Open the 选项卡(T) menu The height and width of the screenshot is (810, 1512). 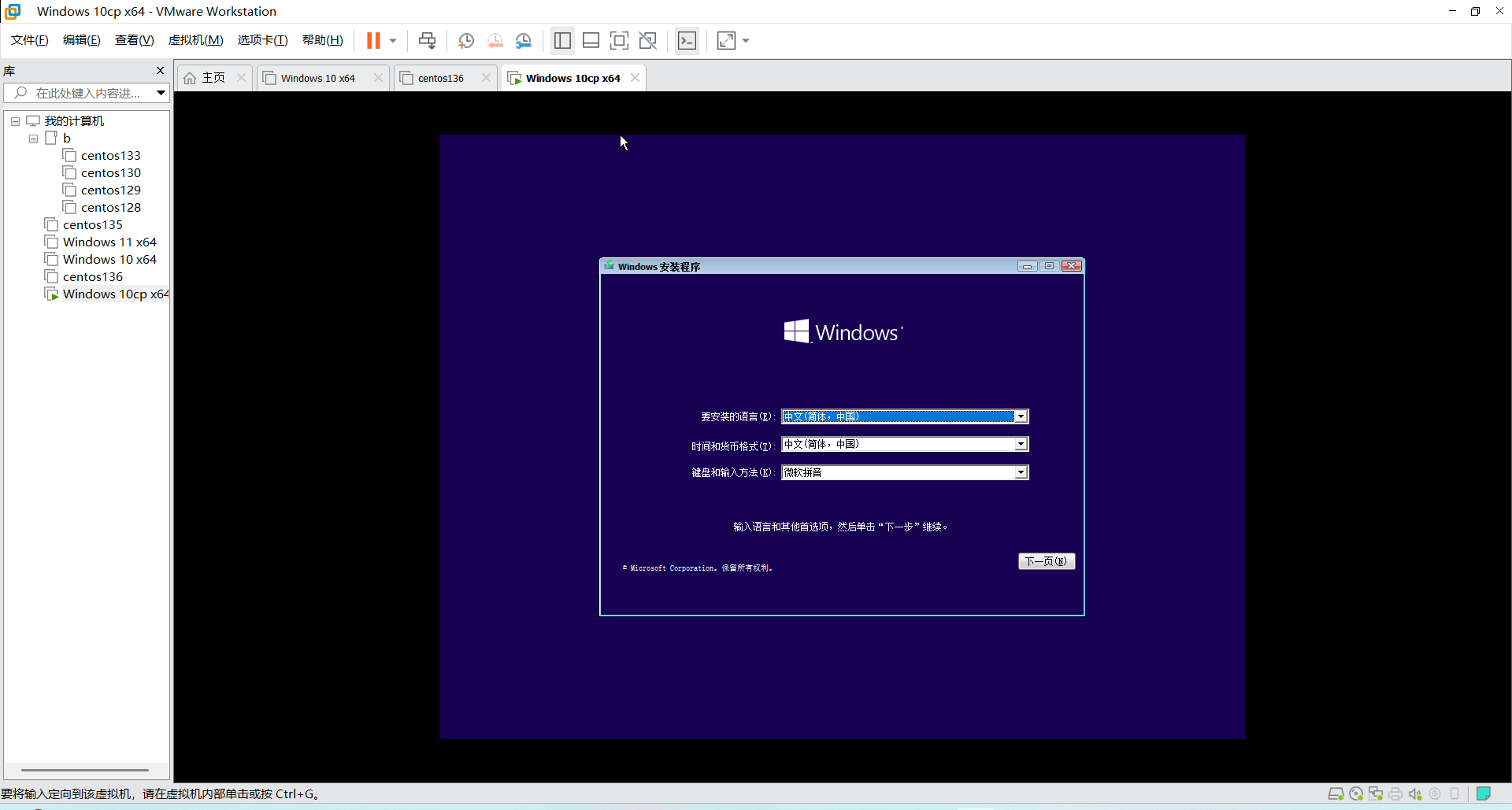(262, 40)
